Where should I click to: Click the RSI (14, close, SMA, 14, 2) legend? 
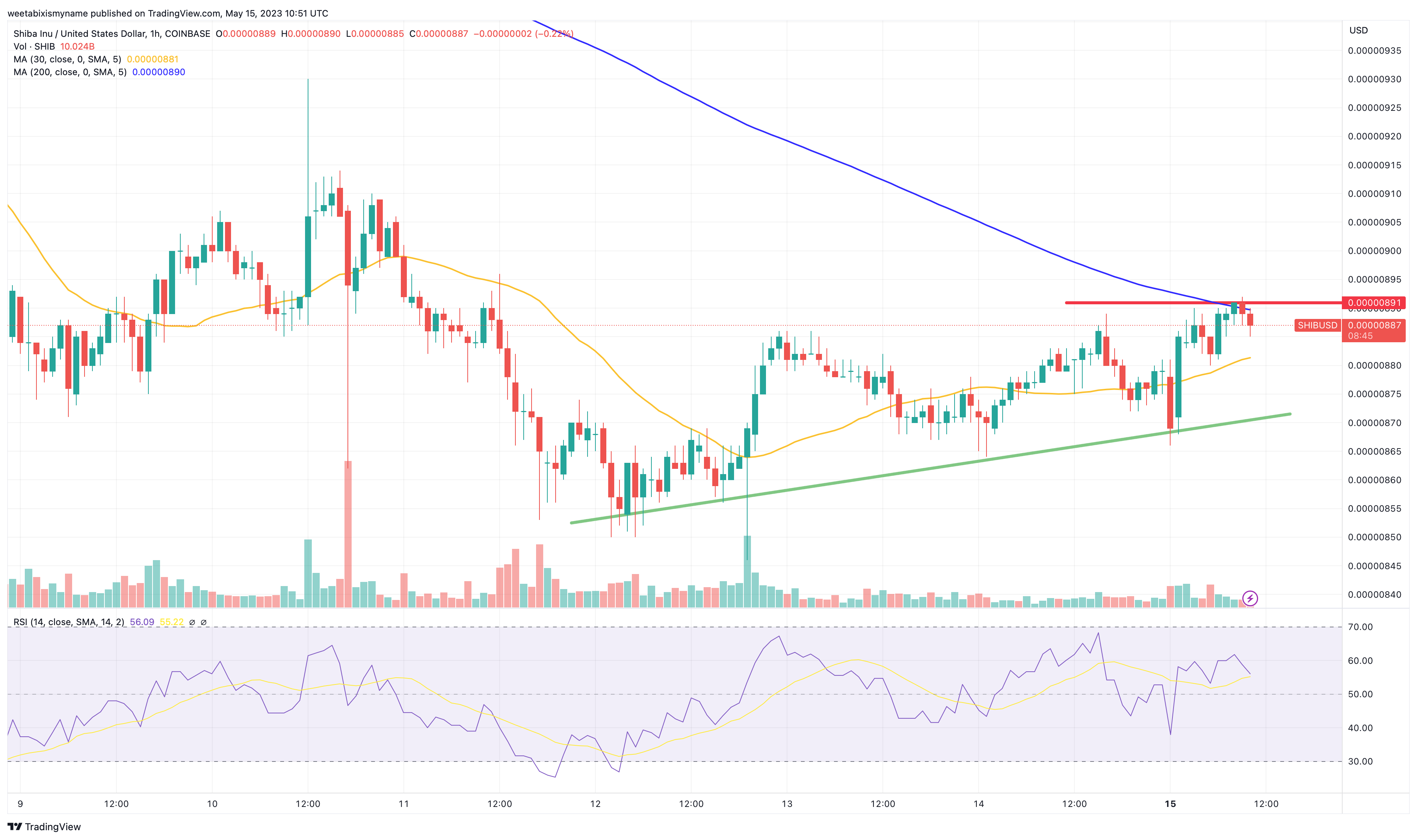point(69,622)
